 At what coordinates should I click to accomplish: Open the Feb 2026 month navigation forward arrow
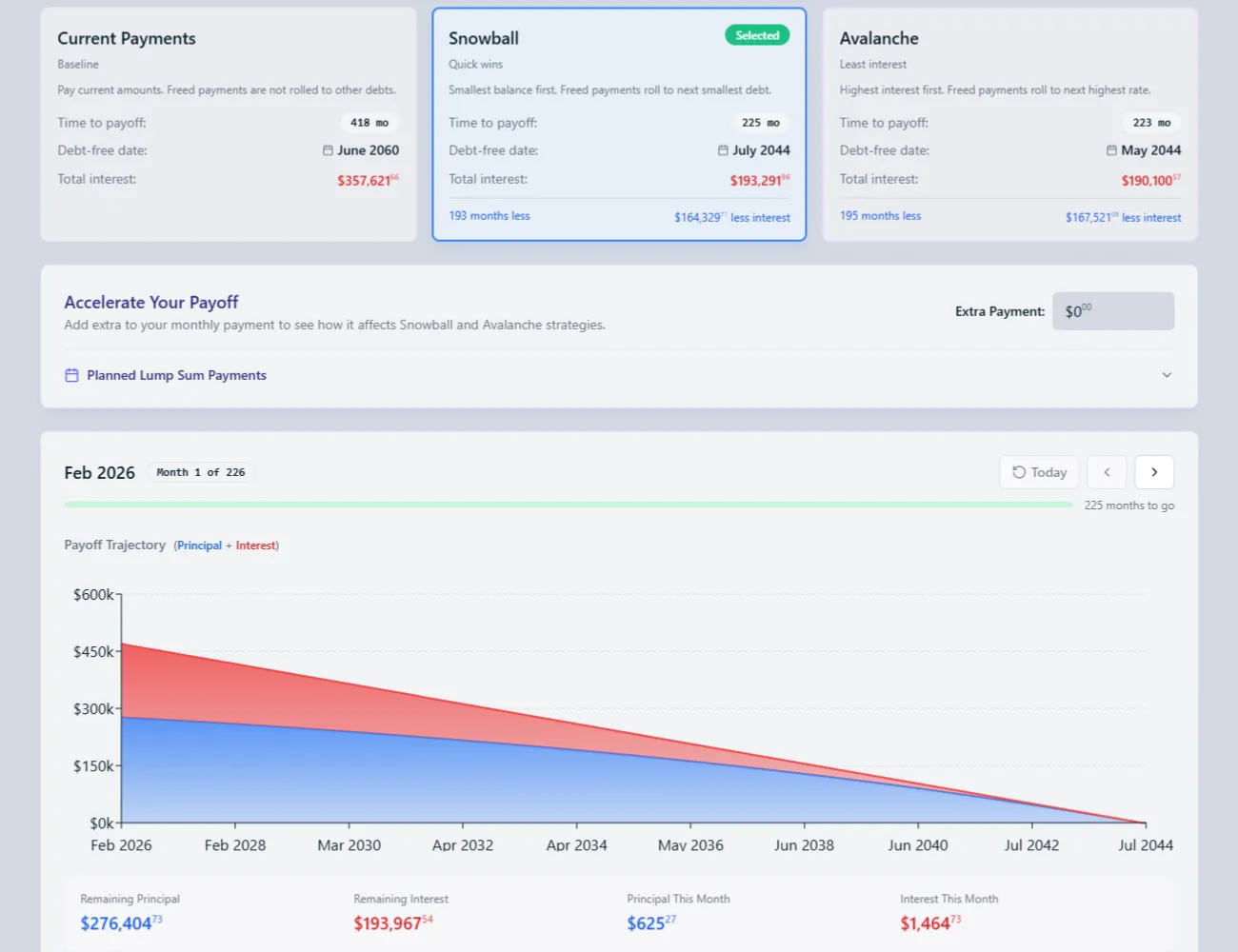(x=1154, y=472)
